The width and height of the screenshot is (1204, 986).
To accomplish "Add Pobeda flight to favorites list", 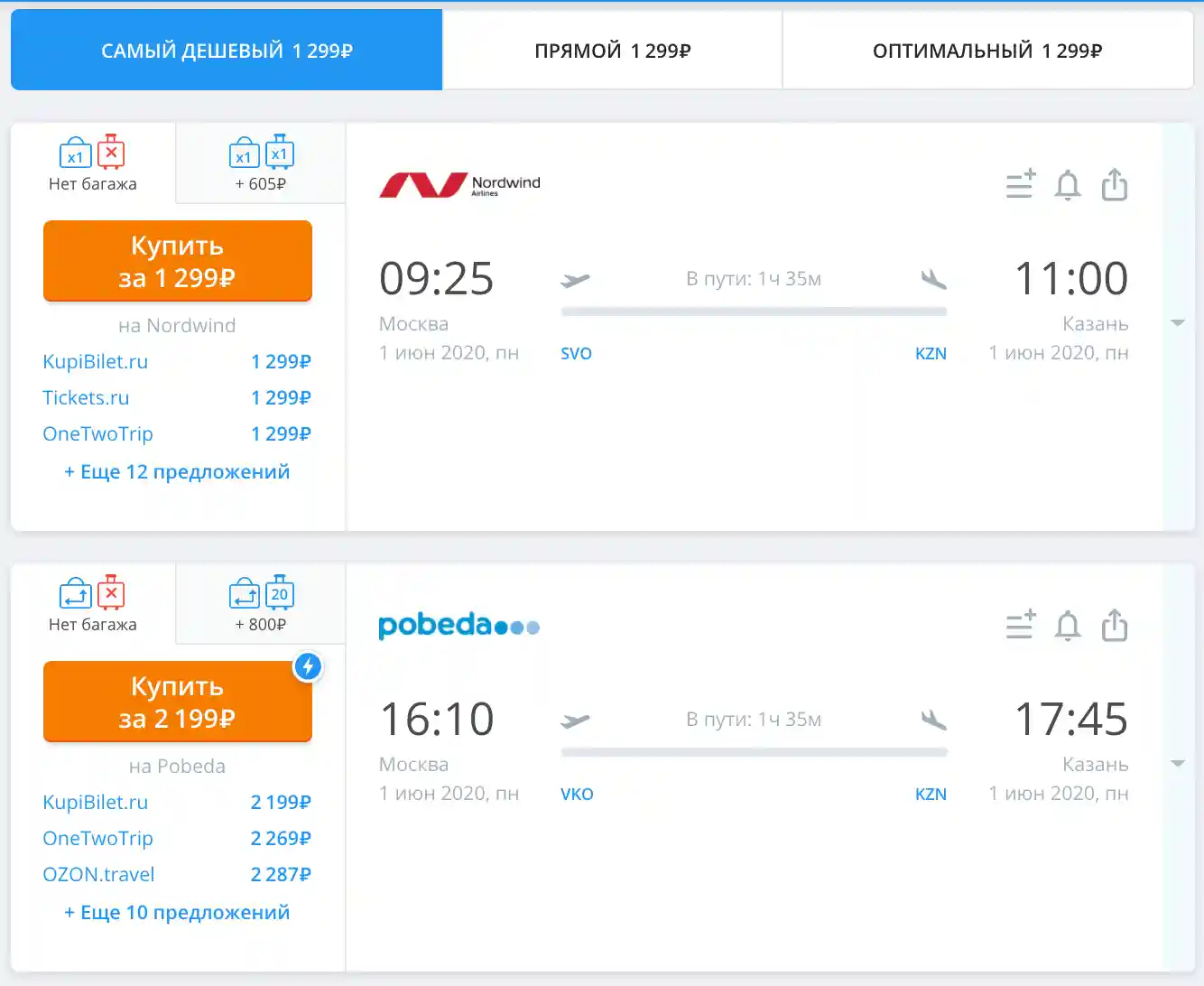I will (x=1021, y=626).
